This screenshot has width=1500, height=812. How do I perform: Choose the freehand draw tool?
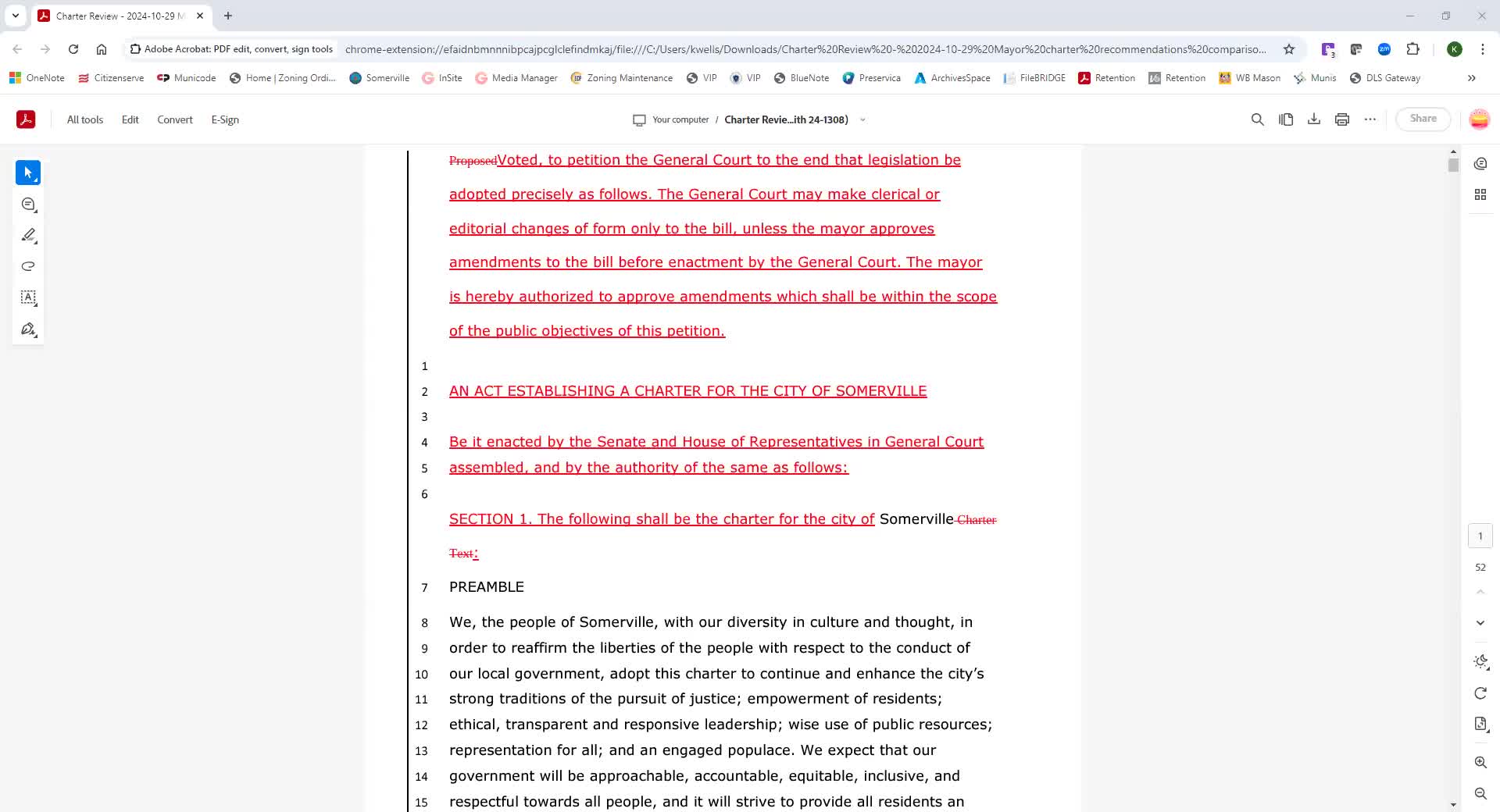28,266
